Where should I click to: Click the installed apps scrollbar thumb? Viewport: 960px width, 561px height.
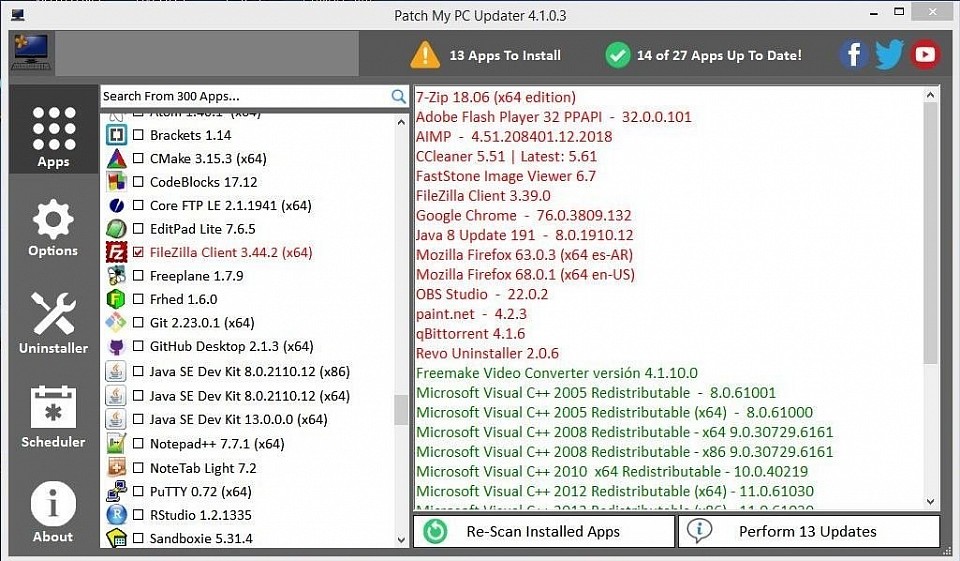pos(931,233)
